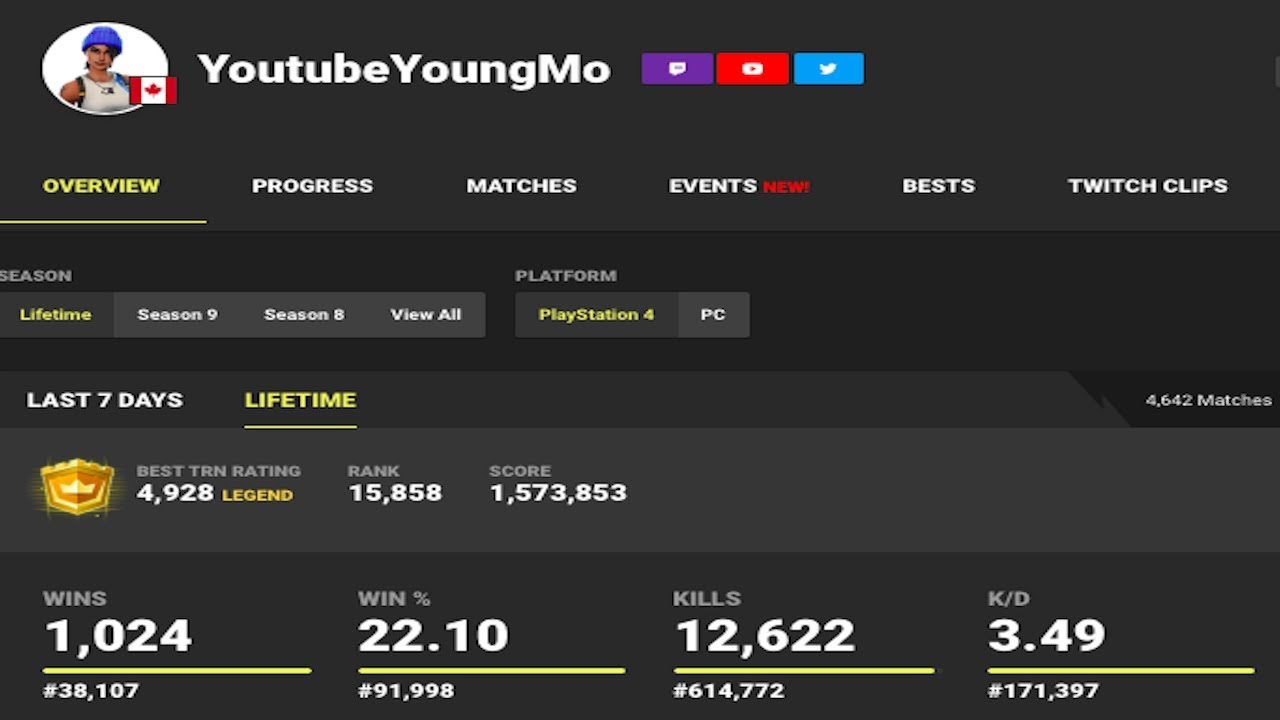The width and height of the screenshot is (1280, 720).
Task: Switch to Last 7 Days stats
Action: 105,400
